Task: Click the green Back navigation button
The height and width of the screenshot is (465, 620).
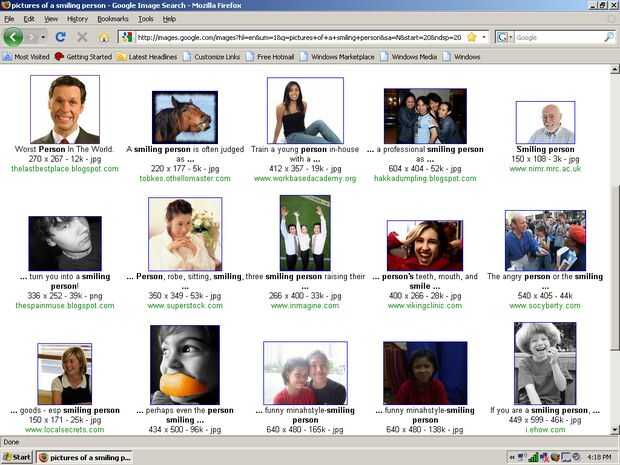Action: point(13,37)
